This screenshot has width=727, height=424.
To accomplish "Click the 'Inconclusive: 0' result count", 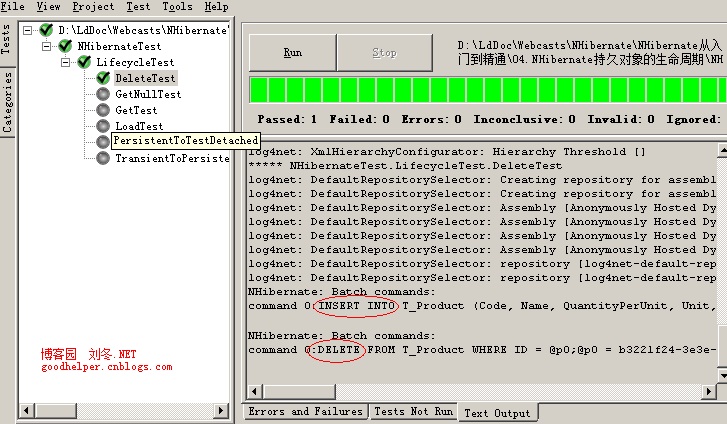I will click(524, 119).
